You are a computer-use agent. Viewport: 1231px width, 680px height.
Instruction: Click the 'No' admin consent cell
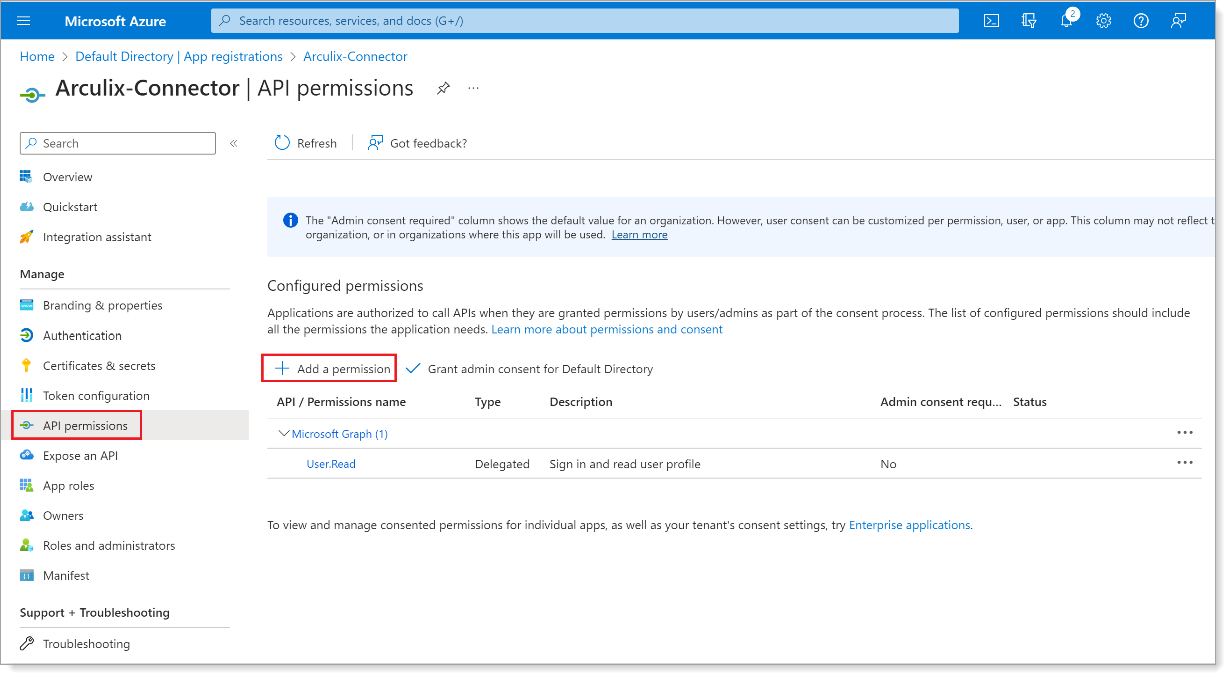tap(888, 464)
